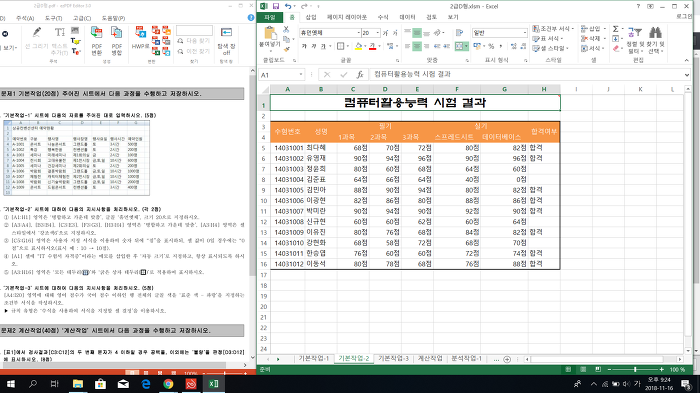Viewport: 700px width, 393px height.
Task: Open the 데이터 ribbon tab
Action: 407,17
